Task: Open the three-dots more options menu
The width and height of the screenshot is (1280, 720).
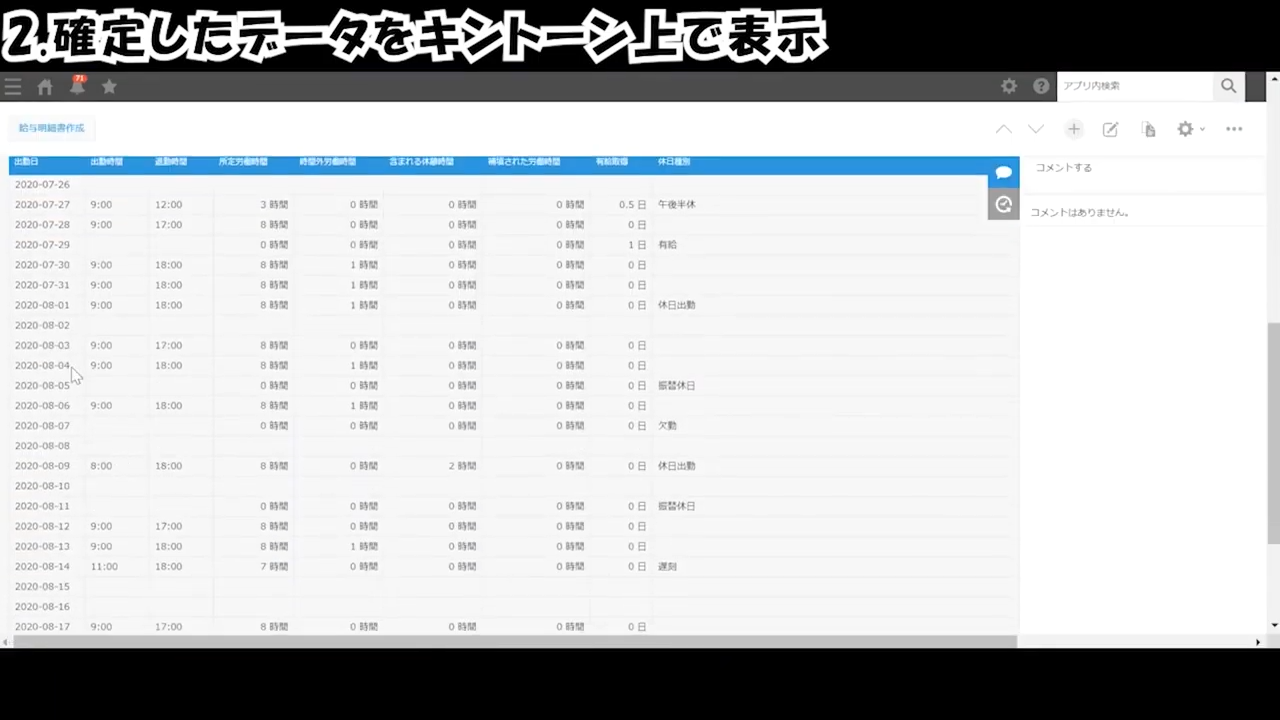Action: (1234, 129)
